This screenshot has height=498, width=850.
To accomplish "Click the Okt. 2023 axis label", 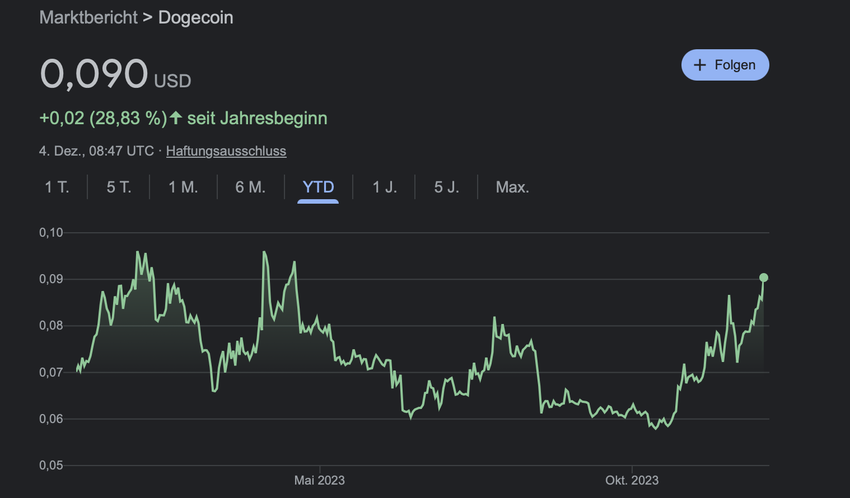I will pos(632,480).
